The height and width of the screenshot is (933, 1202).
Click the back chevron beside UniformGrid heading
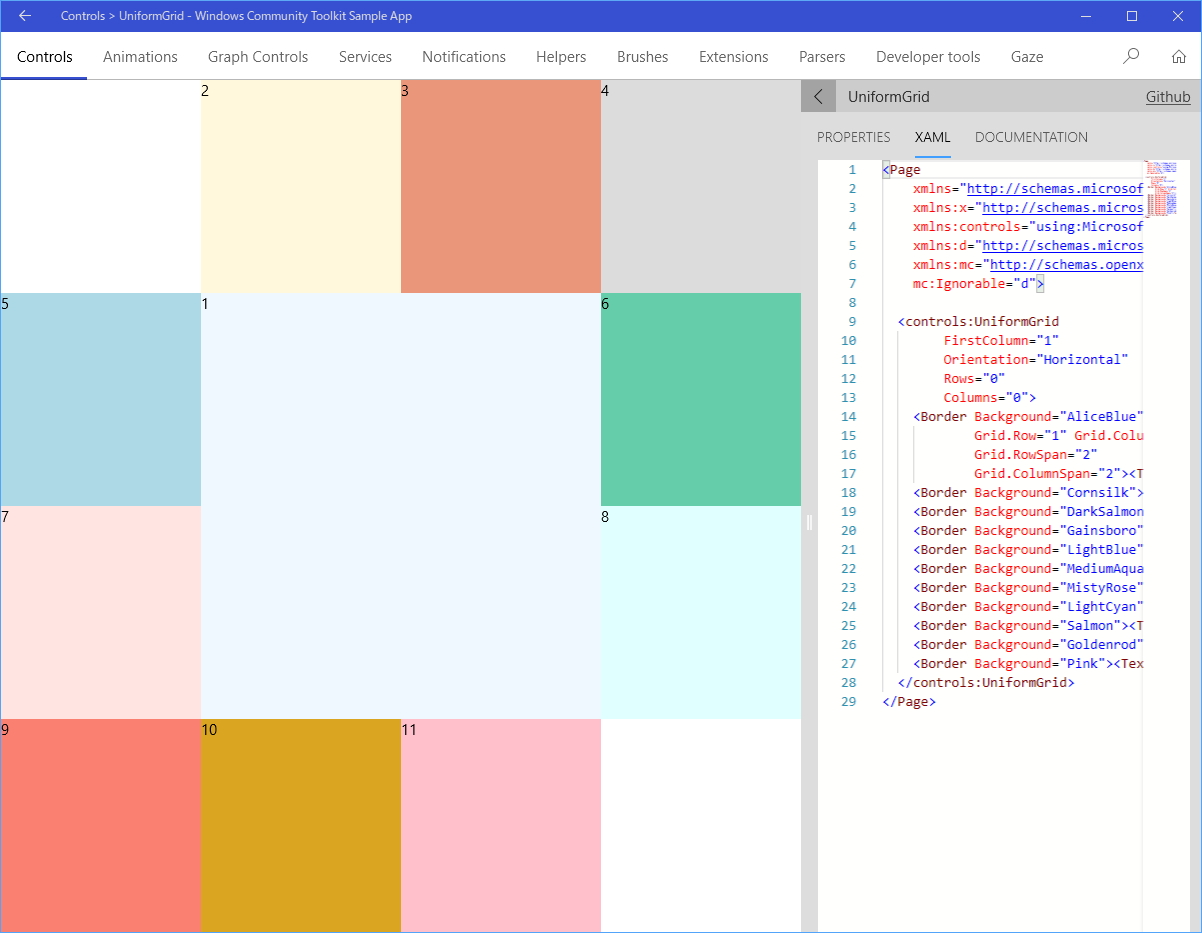[818, 96]
